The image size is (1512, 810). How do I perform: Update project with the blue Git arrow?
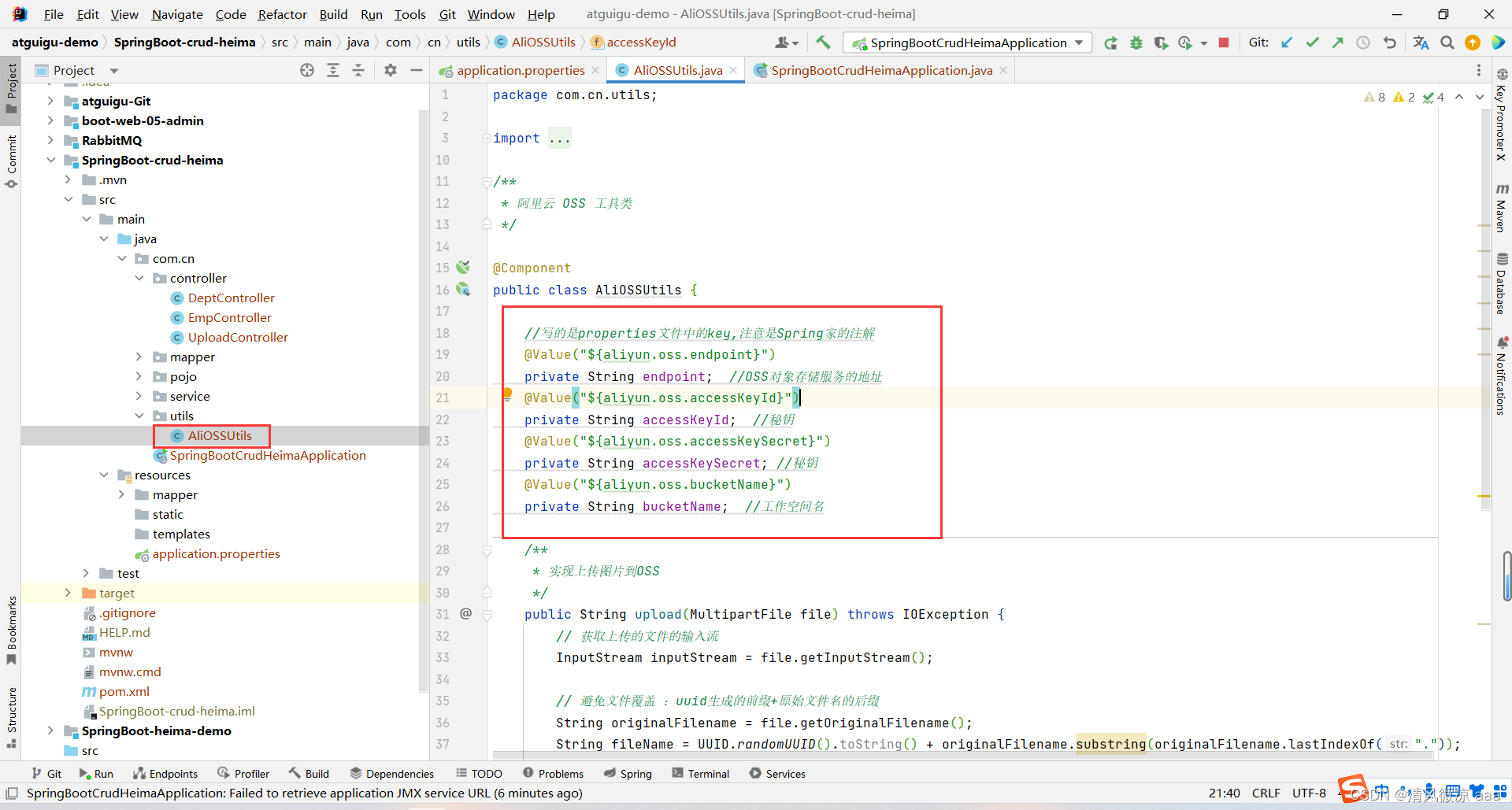point(1287,43)
